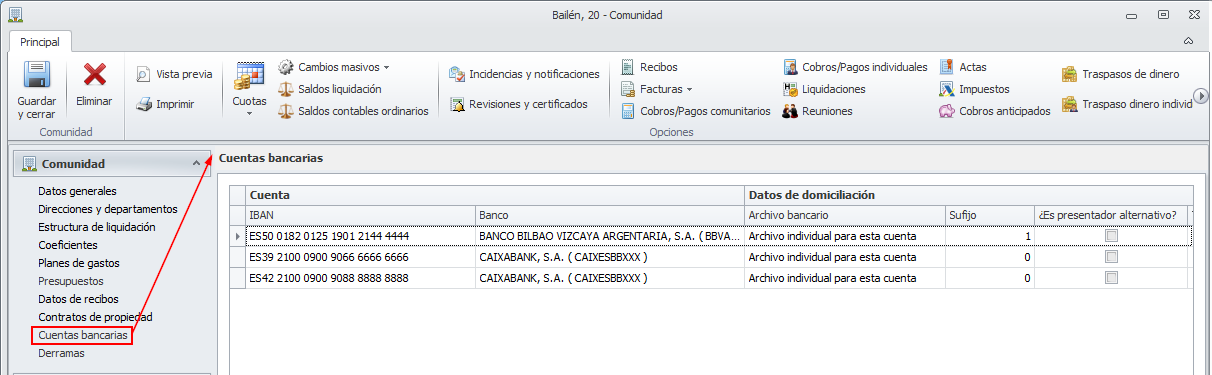Open the Liquidaciones option

tap(825, 89)
